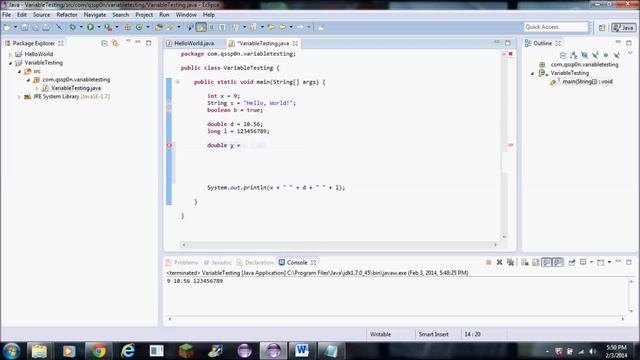Click the error marker beside double y line

(x=169, y=145)
